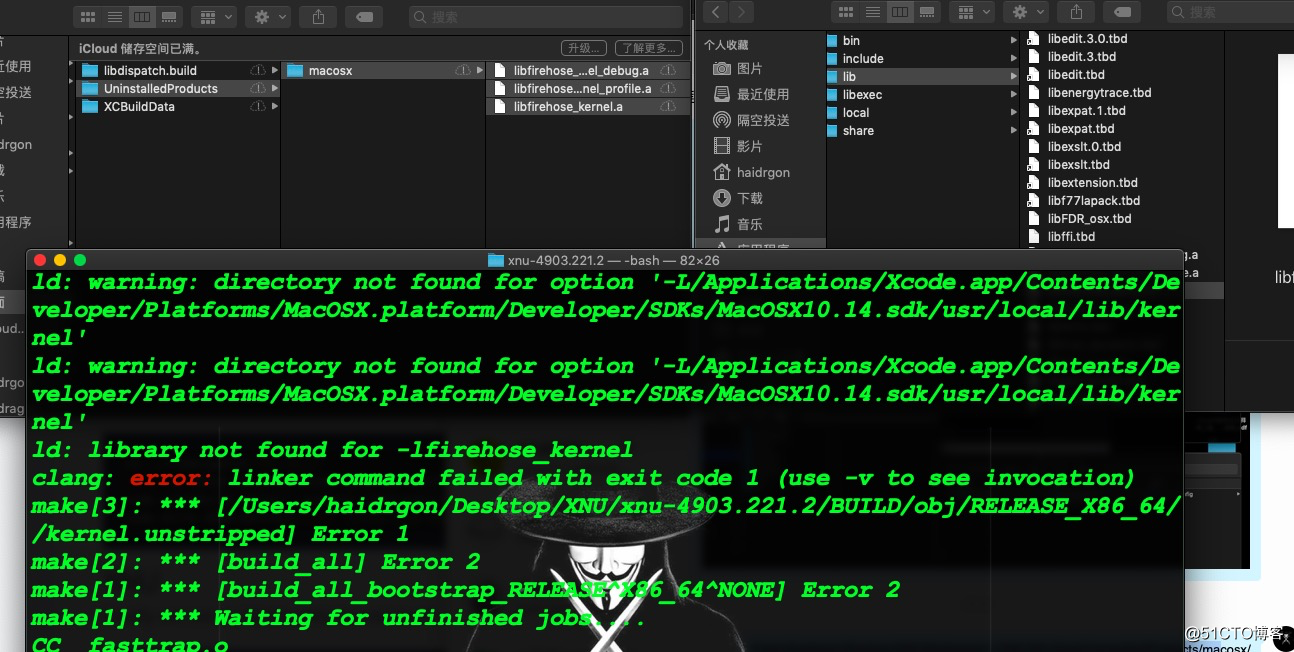Open group-by dropdown in right Finder window
Viewport: 1294px width, 652px height.
pos(973,12)
